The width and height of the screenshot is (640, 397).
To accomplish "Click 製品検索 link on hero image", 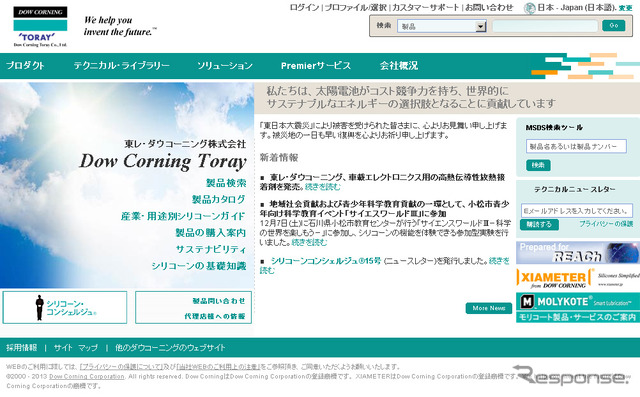I will [226, 183].
